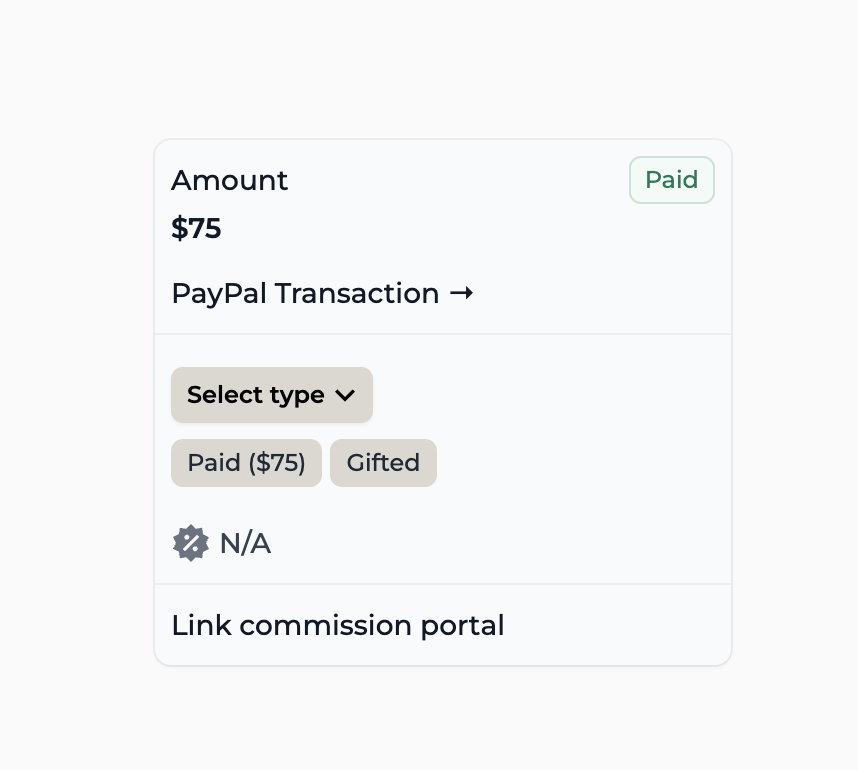
Task: Click Link commission portal
Action: pos(338,626)
